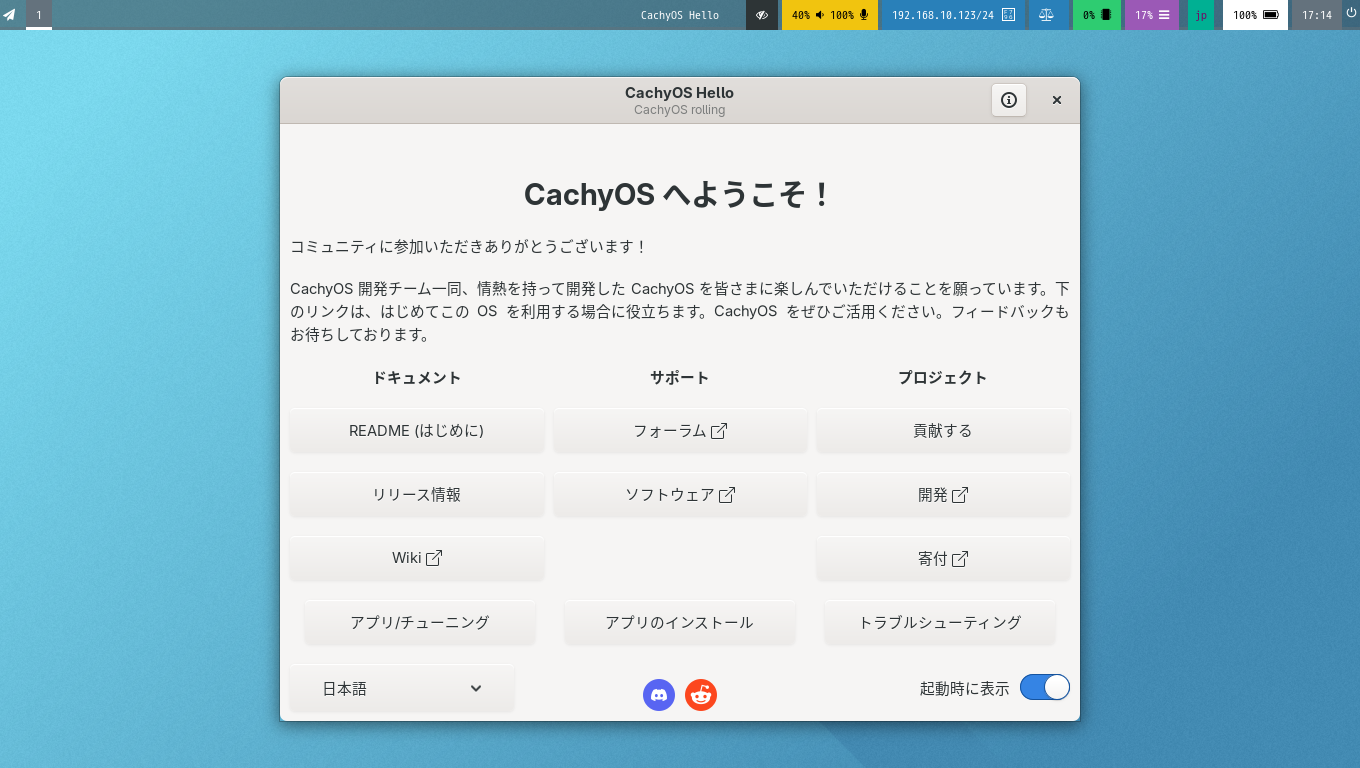Open the 寄付 donation link
This screenshot has width=1360, height=768.
943,559
